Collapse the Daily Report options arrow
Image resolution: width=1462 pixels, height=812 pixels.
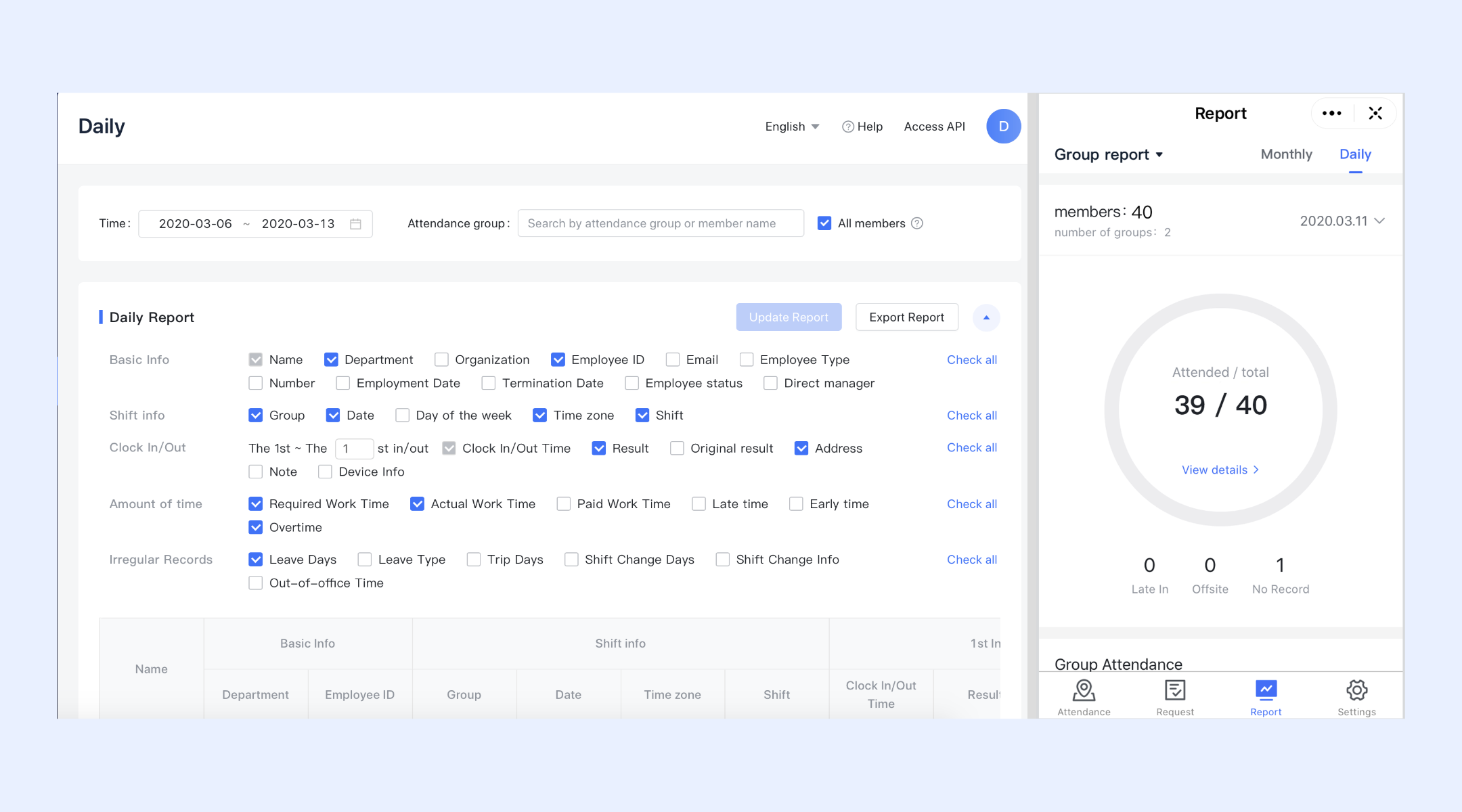pyautogui.click(x=986, y=317)
